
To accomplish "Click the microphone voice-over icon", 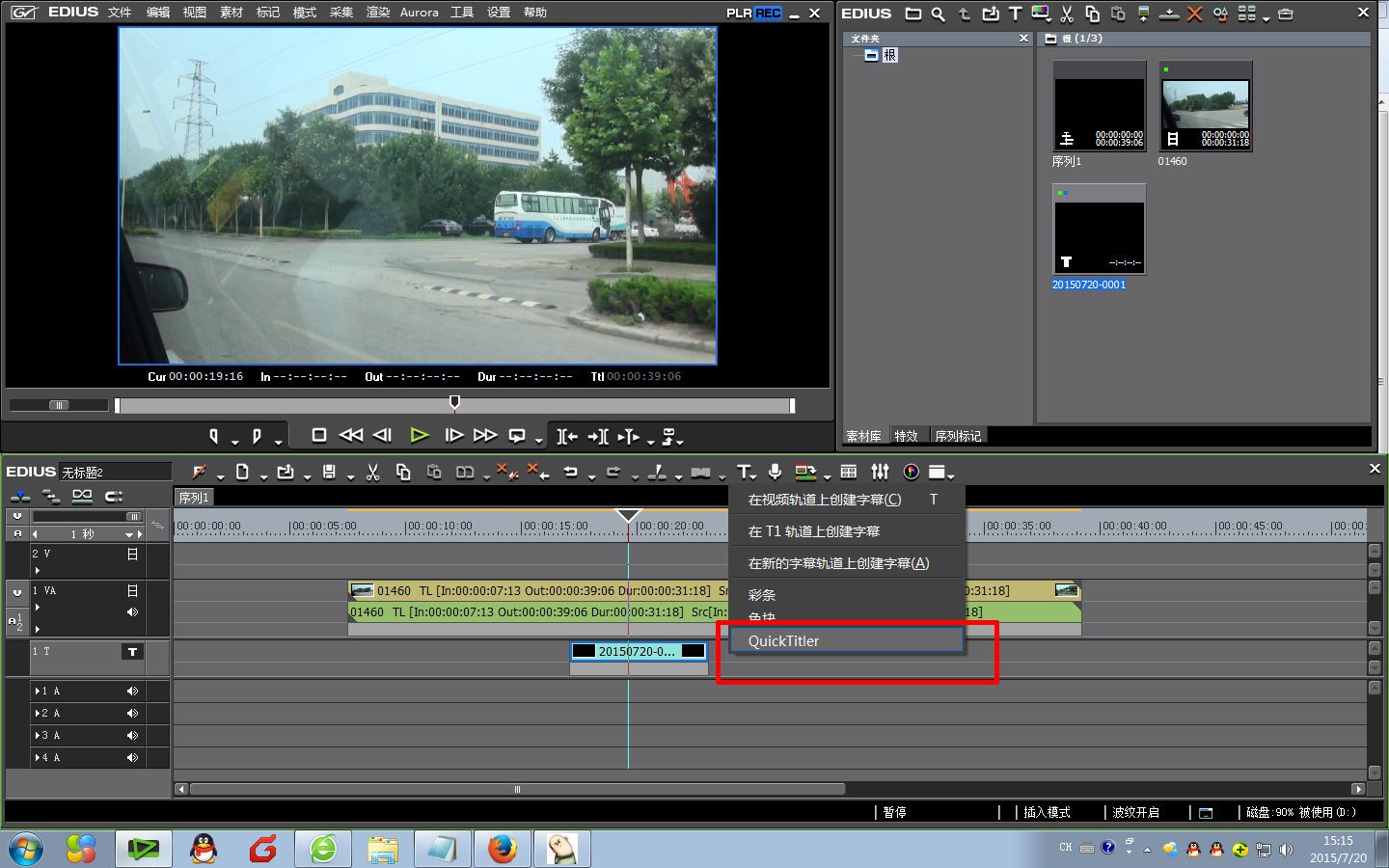I will pyautogui.click(x=775, y=472).
